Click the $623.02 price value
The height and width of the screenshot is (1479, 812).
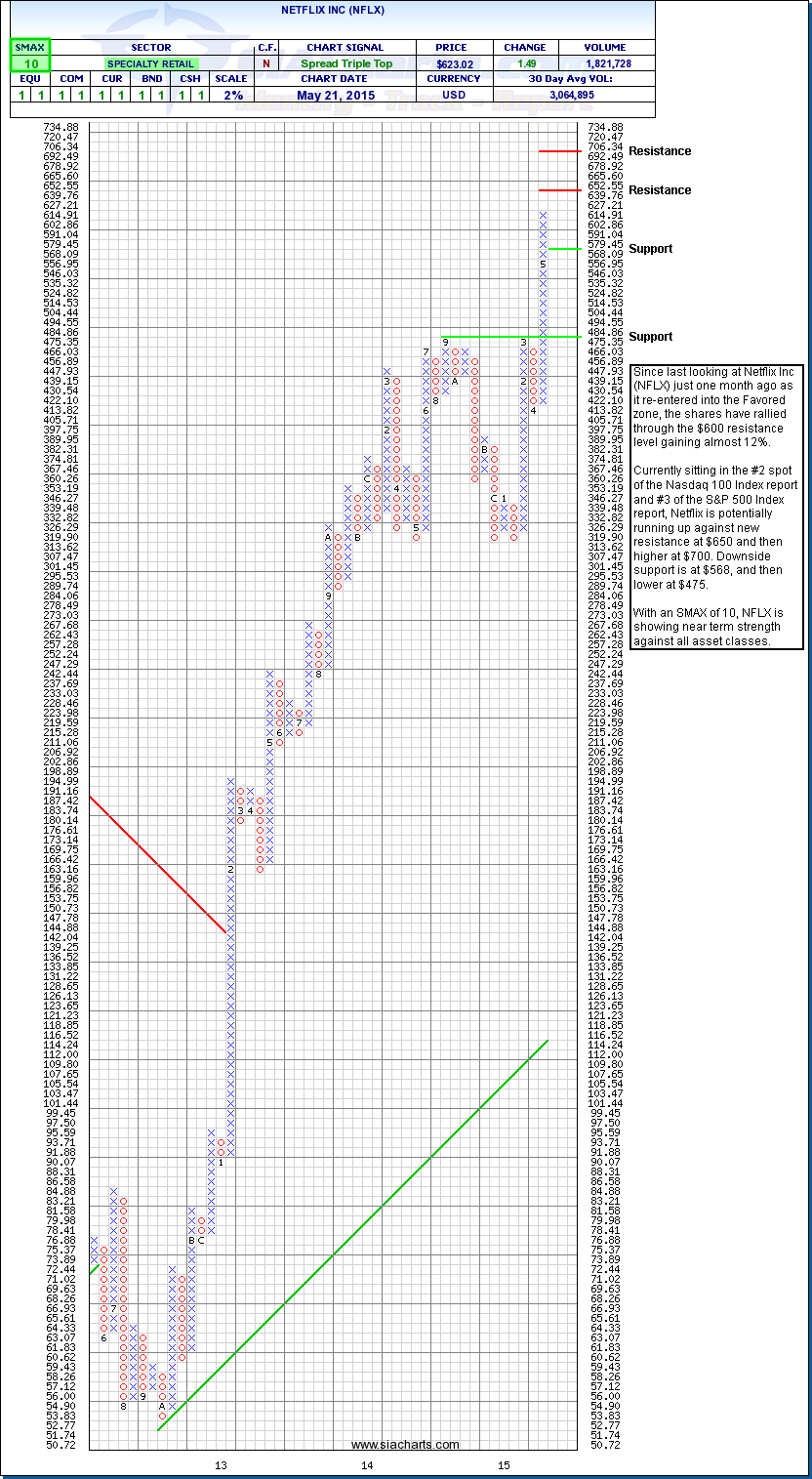coord(454,63)
